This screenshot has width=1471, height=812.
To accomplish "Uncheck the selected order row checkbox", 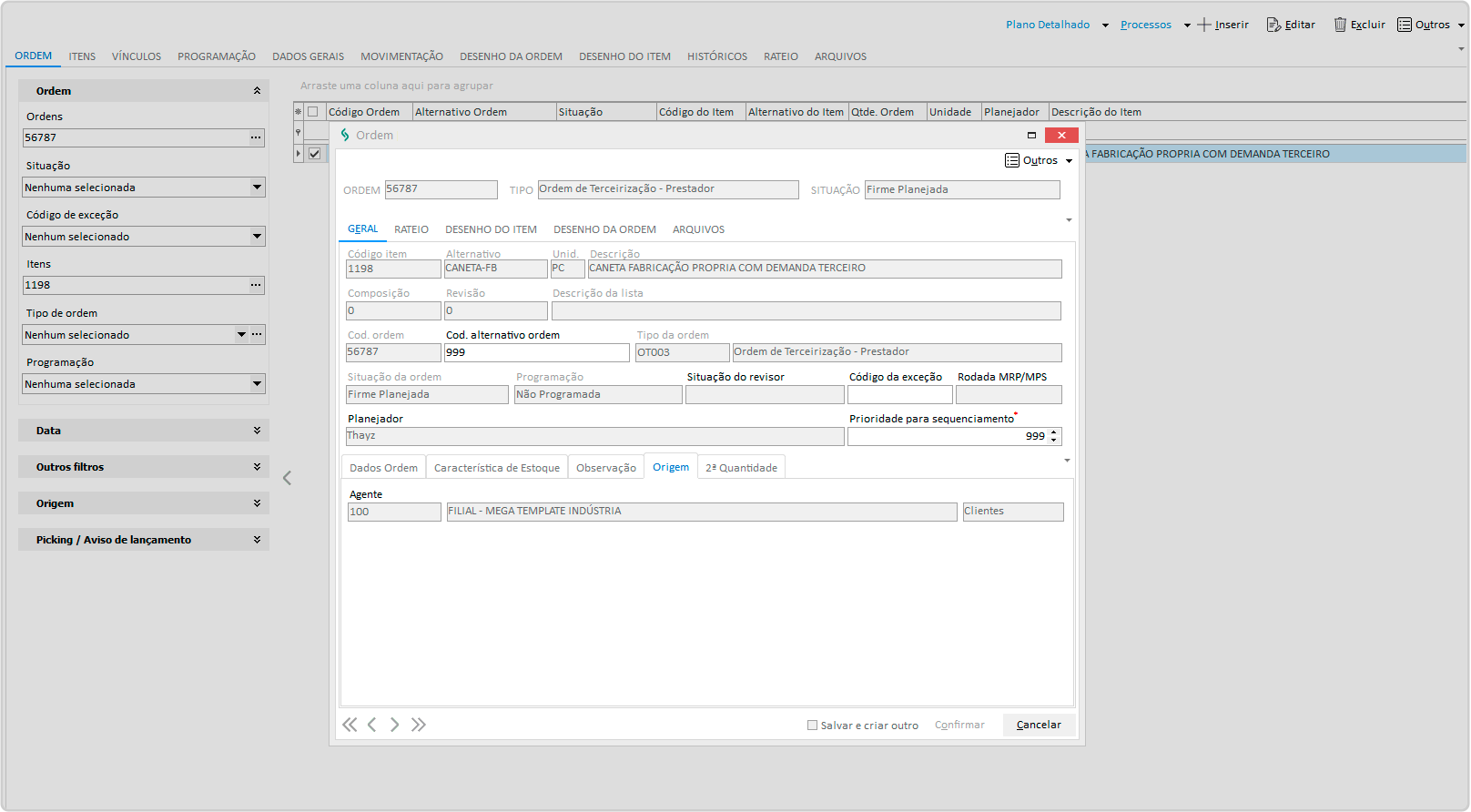I will 314,154.
